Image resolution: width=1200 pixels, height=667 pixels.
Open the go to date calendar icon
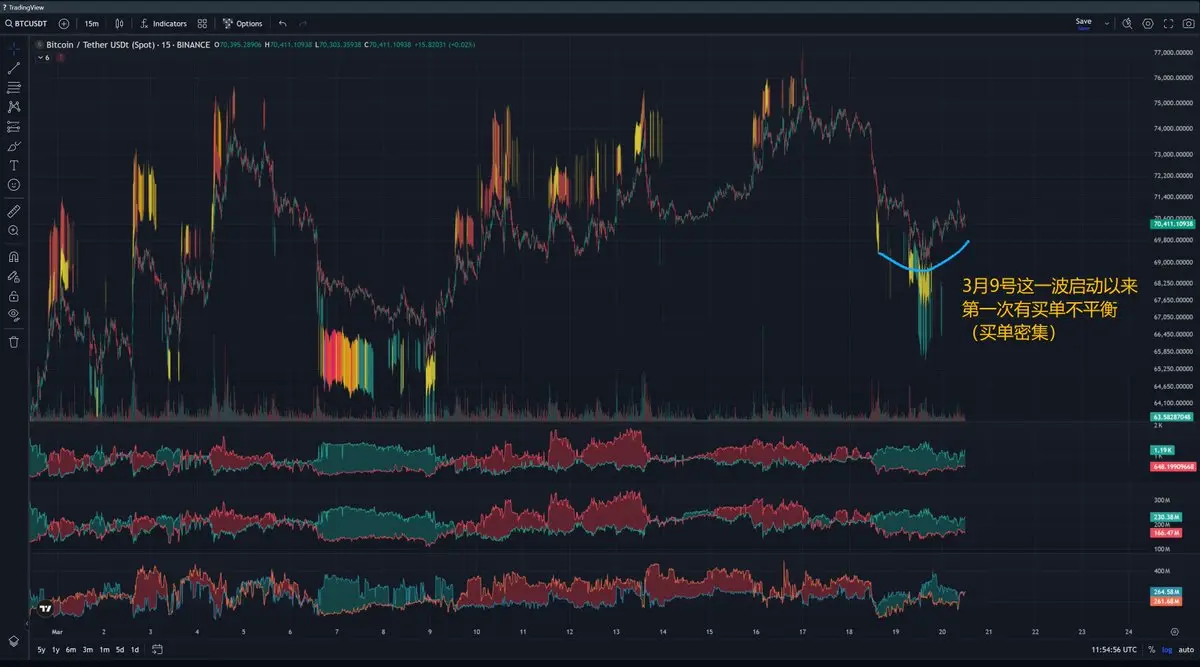point(157,649)
